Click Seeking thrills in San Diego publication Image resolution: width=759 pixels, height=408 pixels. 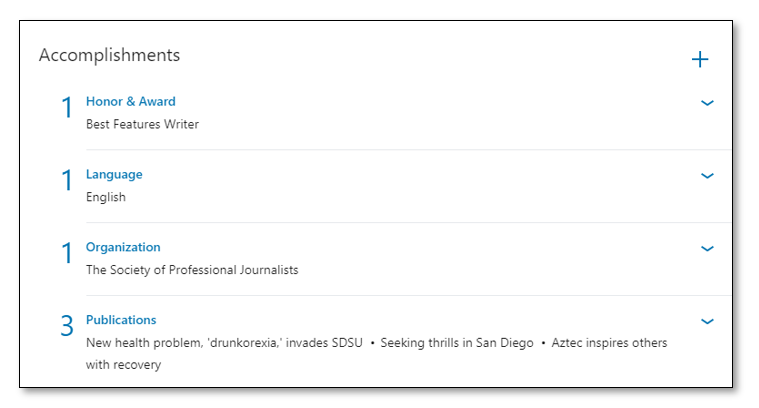(456, 343)
